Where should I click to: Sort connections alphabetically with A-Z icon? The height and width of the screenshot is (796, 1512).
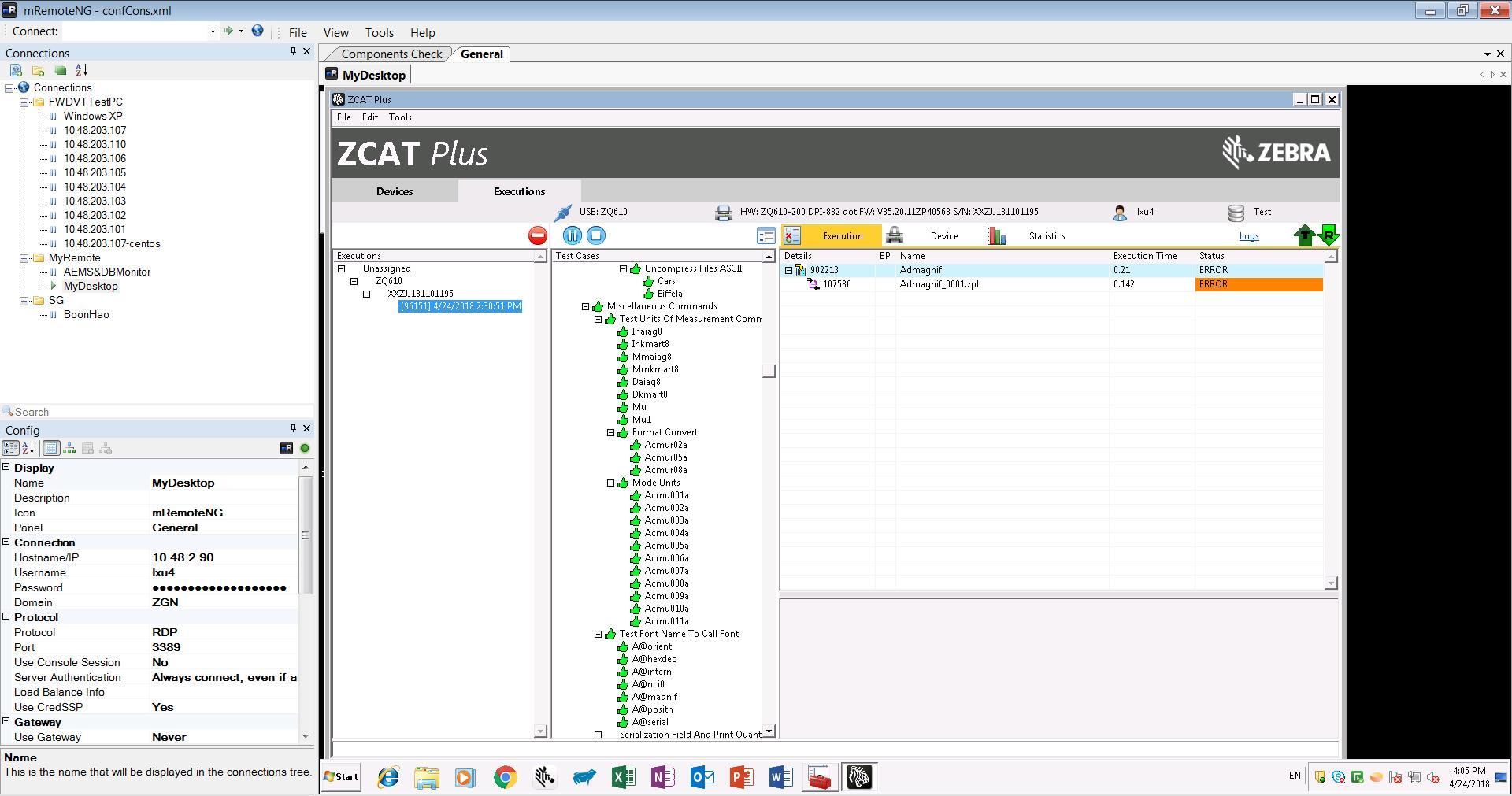[x=82, y=70]
